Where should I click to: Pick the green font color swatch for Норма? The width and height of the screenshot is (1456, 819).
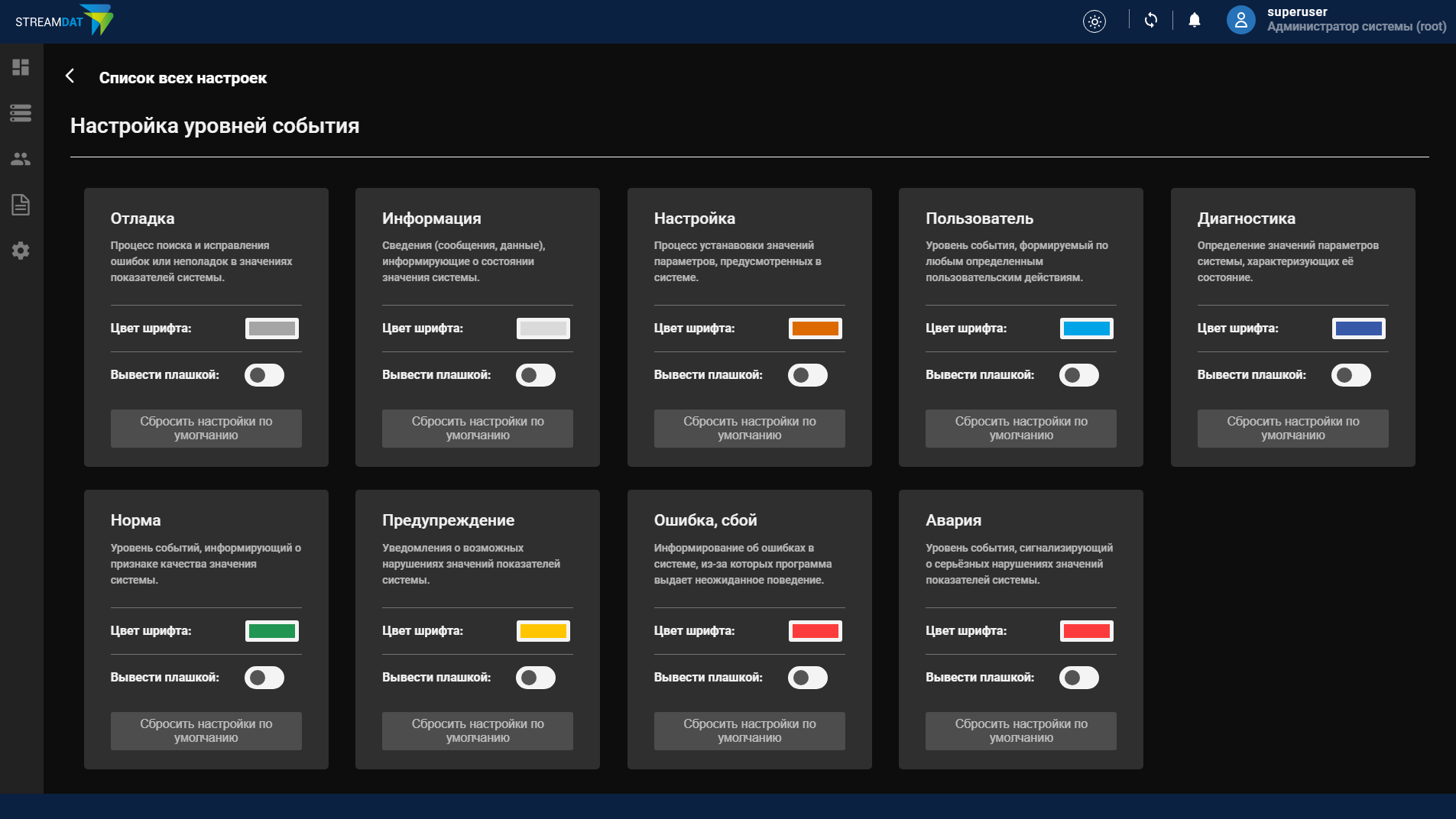[x=271, y=631]
